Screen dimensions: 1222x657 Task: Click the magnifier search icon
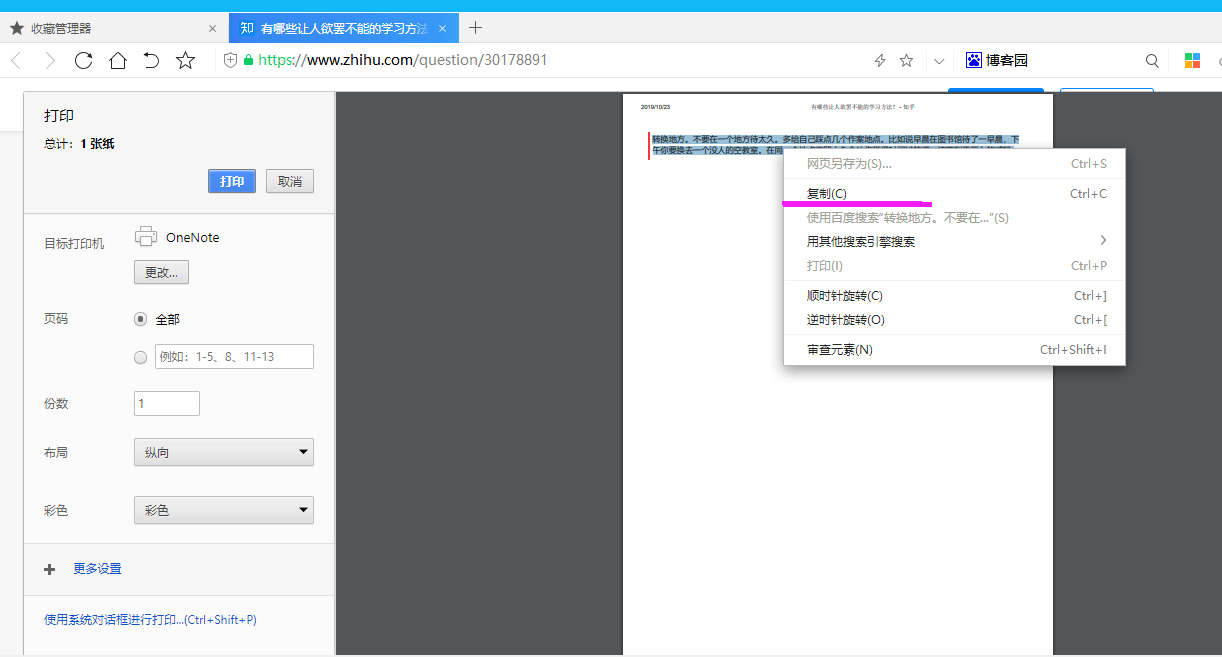tap(1152, 61)
